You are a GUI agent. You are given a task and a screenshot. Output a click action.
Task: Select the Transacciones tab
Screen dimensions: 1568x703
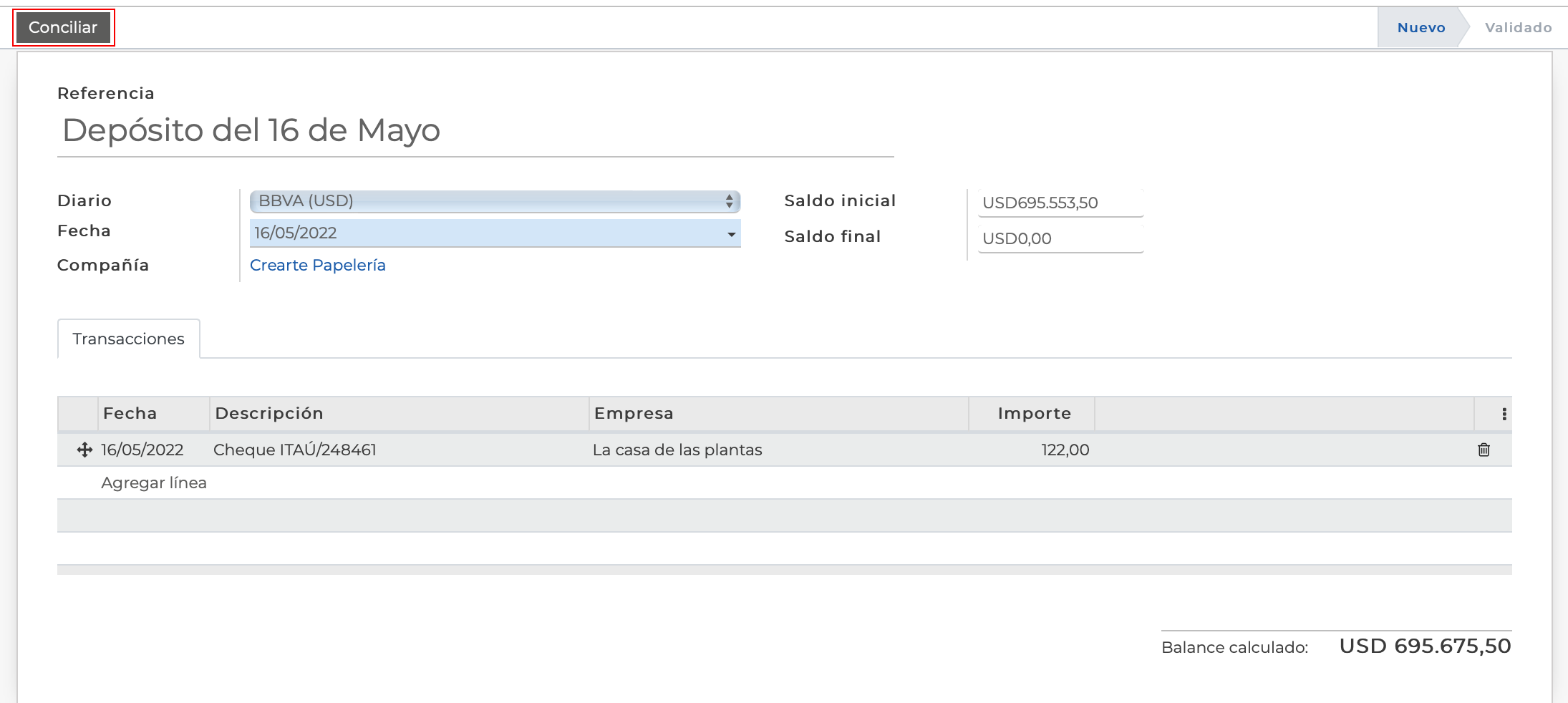coord(129,339)
